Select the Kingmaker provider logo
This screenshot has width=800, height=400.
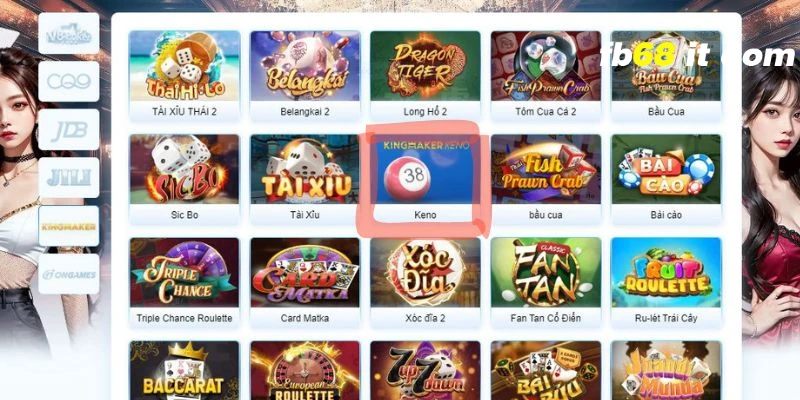(68, 226)
